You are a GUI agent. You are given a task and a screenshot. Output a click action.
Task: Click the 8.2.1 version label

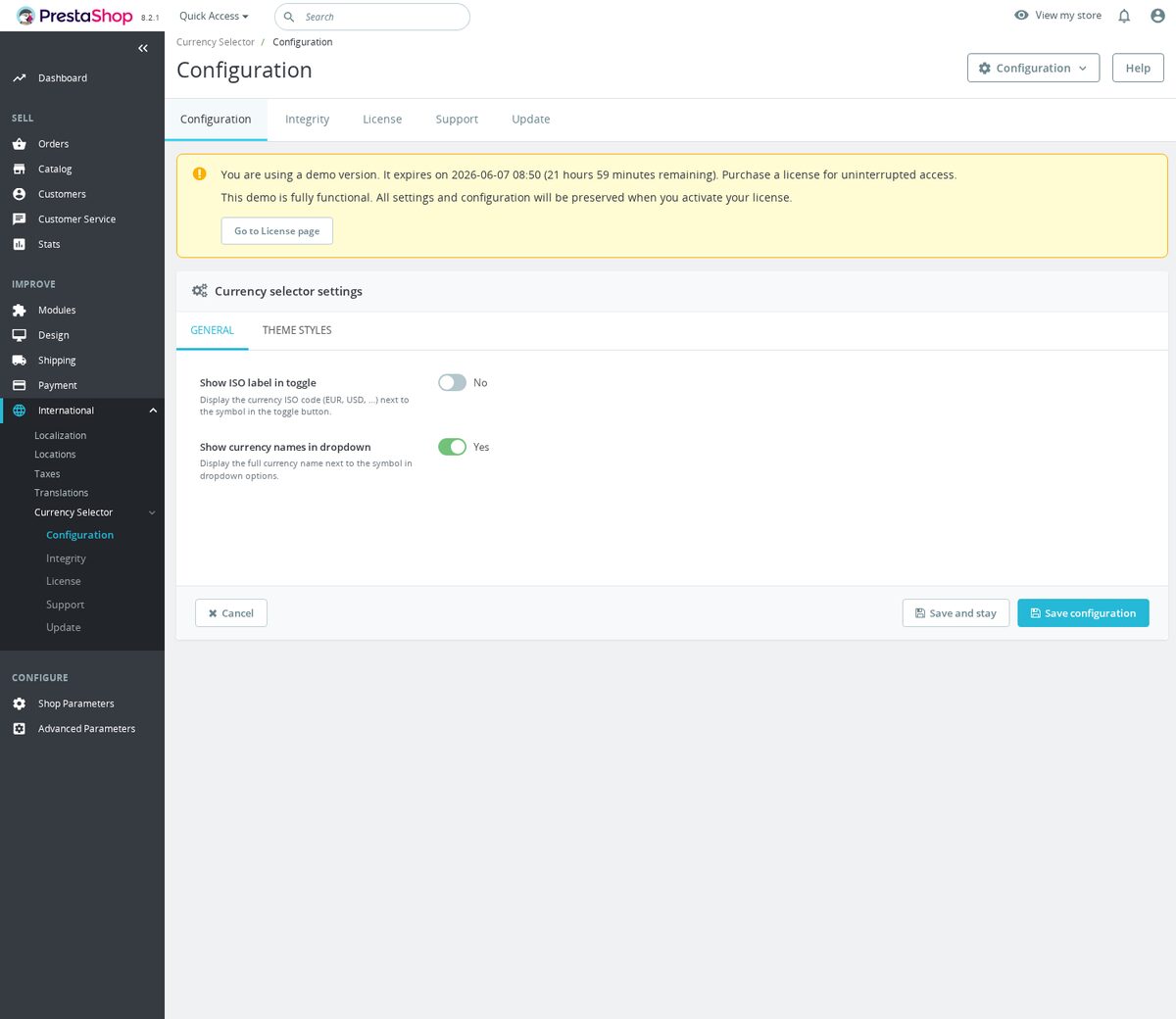tap(150, 18)
